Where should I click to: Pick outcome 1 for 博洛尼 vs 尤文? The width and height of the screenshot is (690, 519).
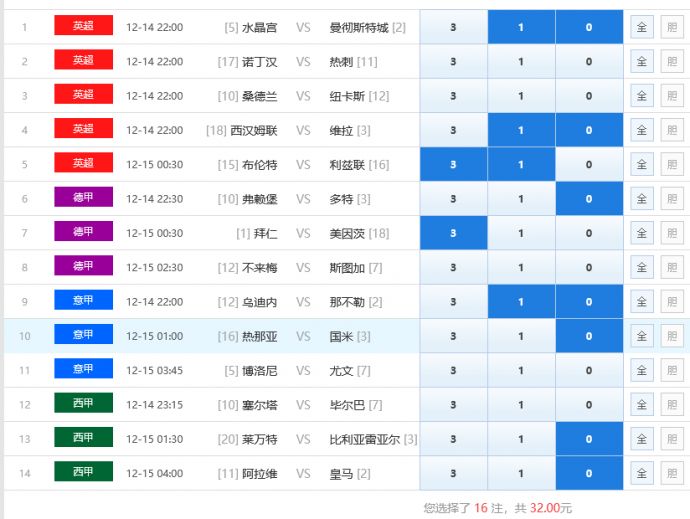coord(521,371)
